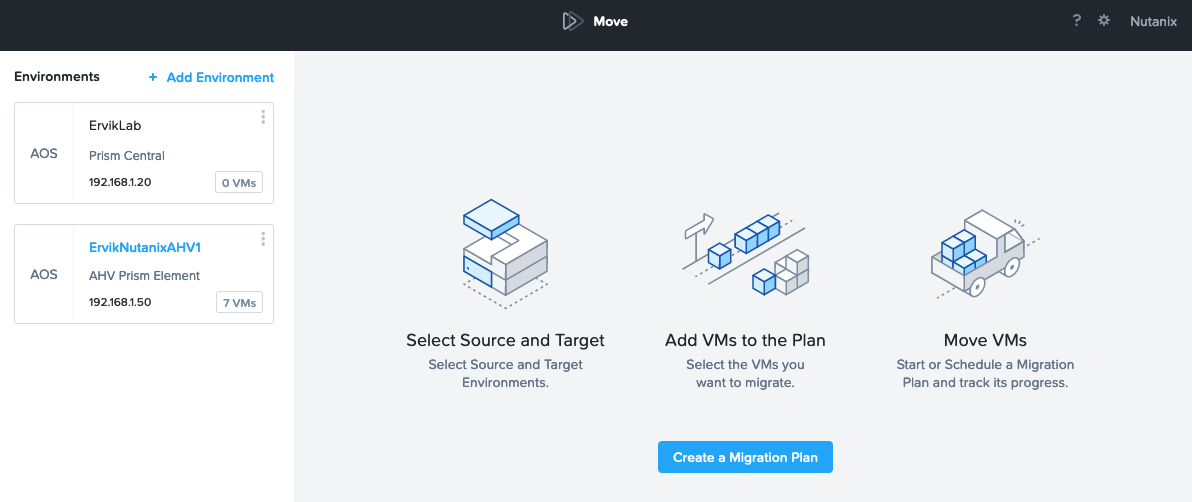The width and height of the screenshot is (1192, 502).
Task: Open ErvikNutanixAHV1 three-dot options menu
Action: click(263, 239)
